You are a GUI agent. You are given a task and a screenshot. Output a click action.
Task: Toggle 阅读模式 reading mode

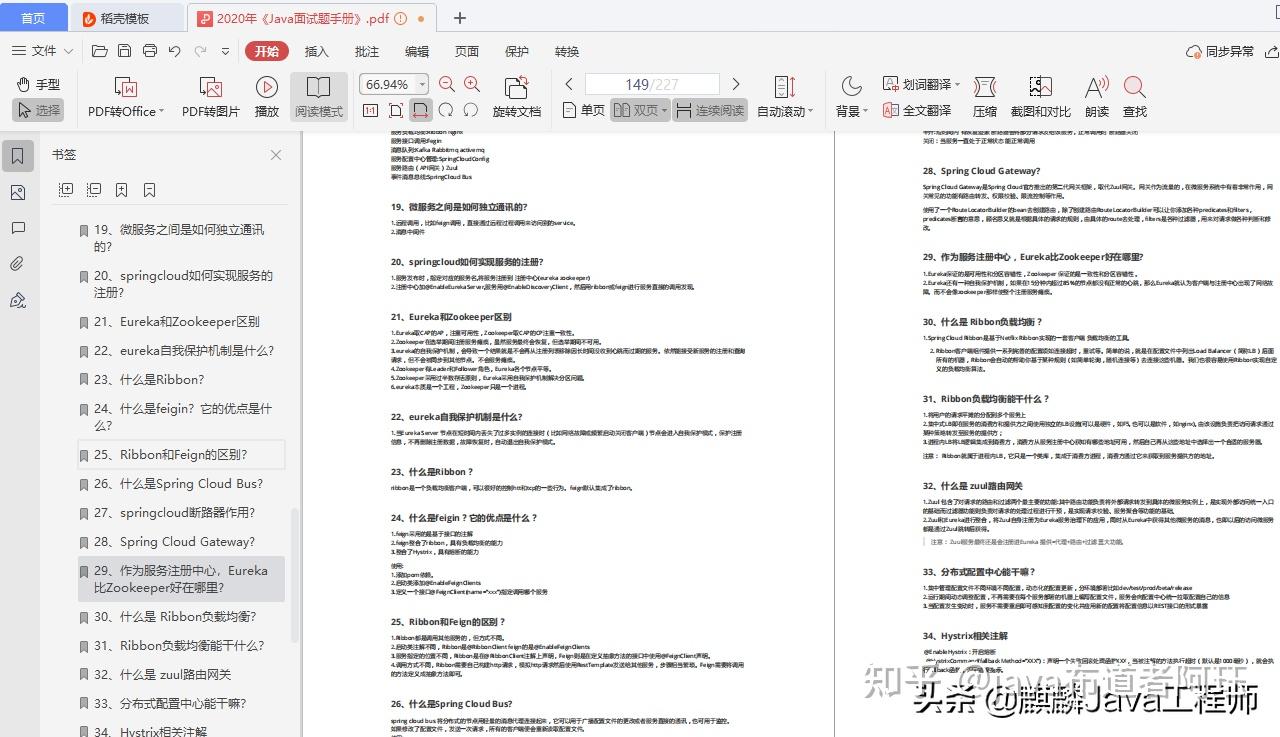(x=319, y=97)
